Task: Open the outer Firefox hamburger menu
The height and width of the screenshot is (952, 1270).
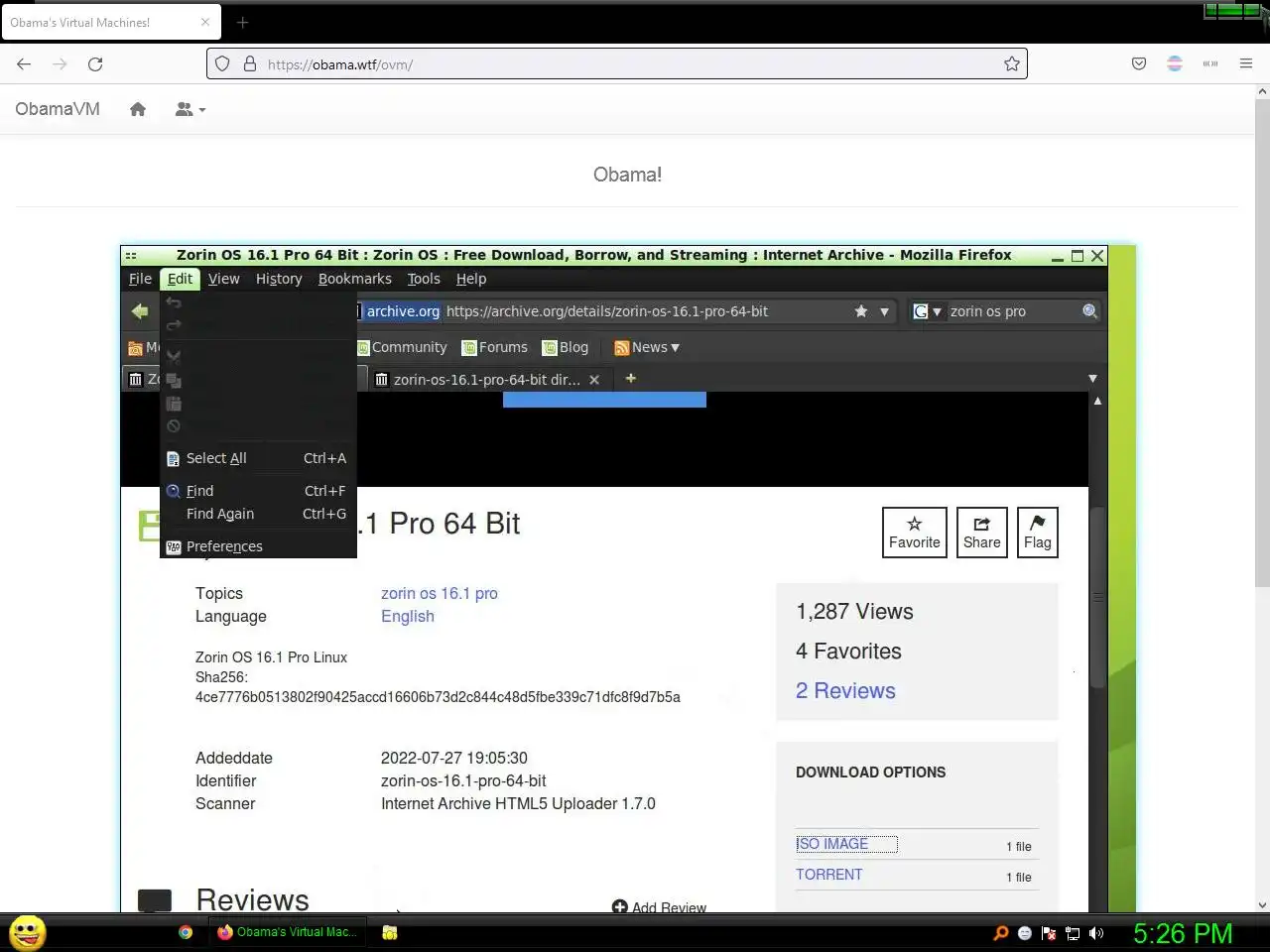Action: click(1246, 63)
